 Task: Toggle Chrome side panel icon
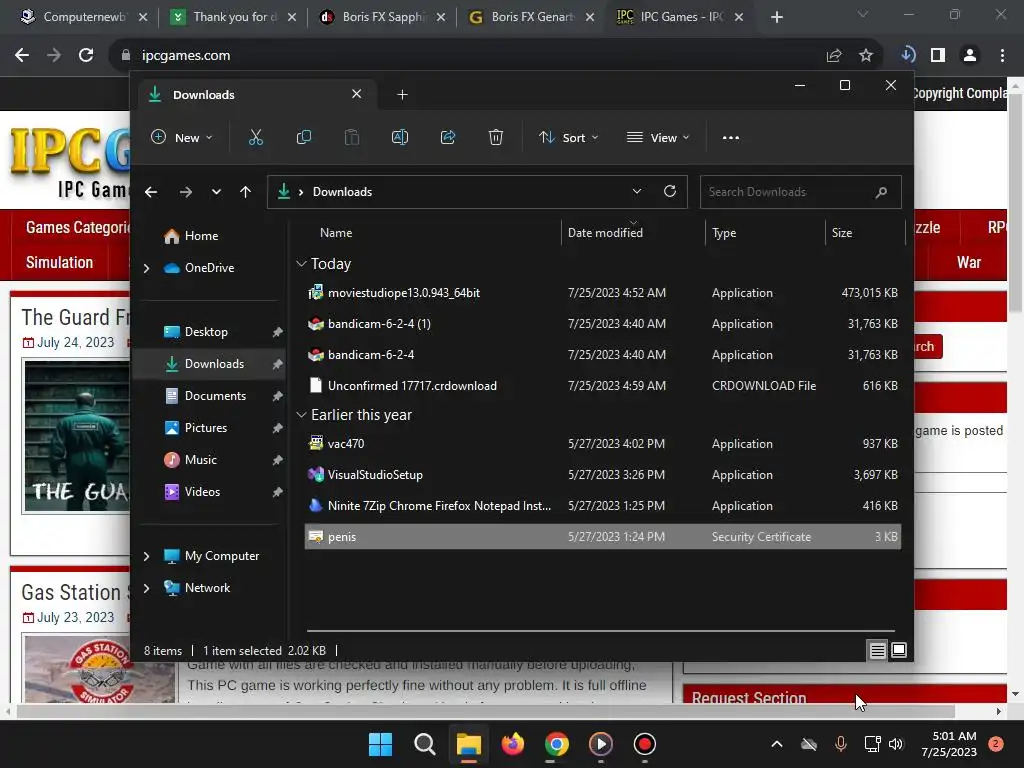938,56
